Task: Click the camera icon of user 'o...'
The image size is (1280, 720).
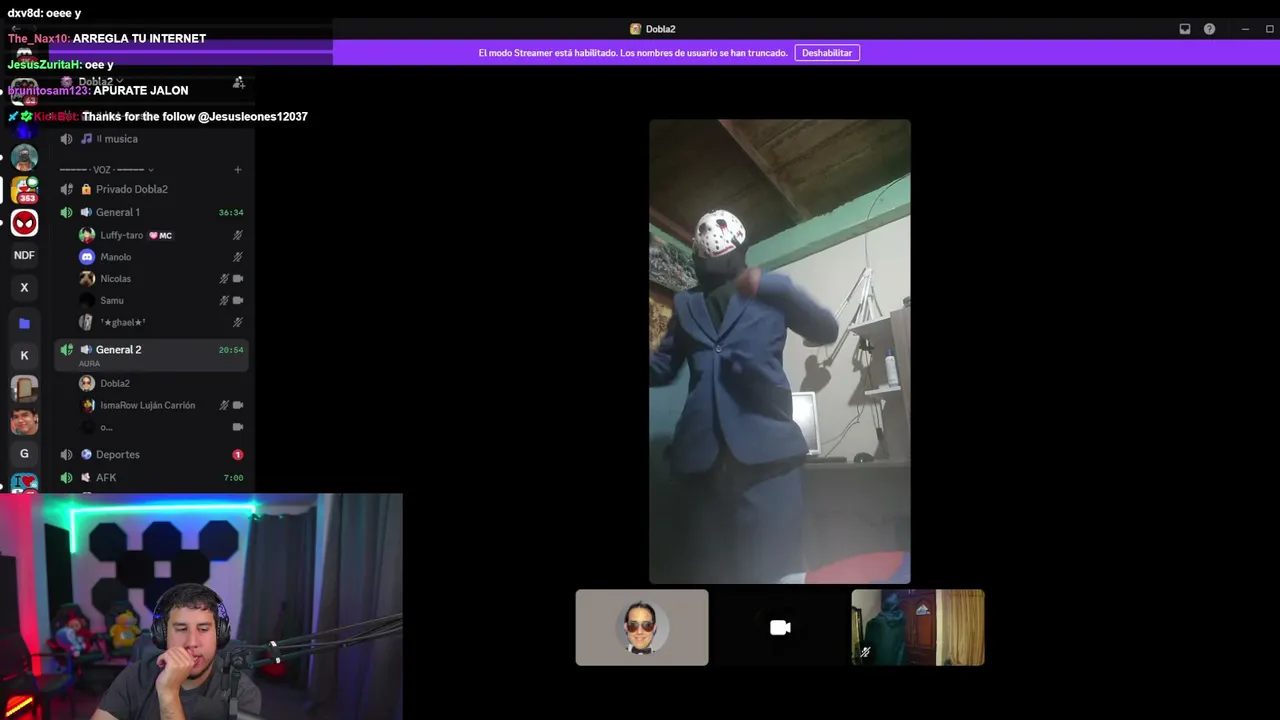Action: (x=238, y=427)
